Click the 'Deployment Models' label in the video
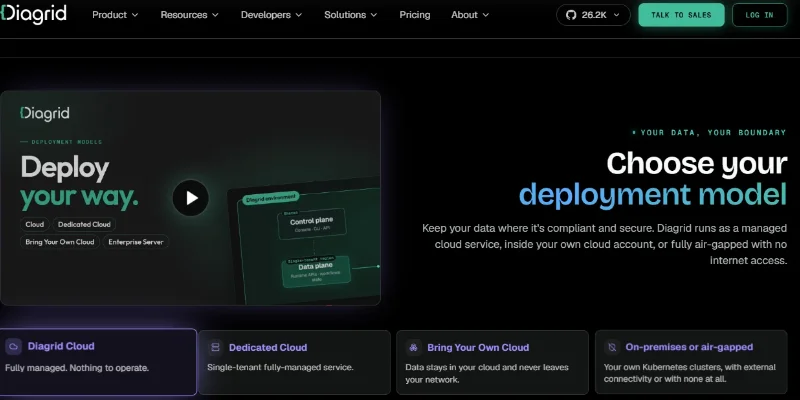The height and width of the screenshot is (400, 800). tap(61, 142)
